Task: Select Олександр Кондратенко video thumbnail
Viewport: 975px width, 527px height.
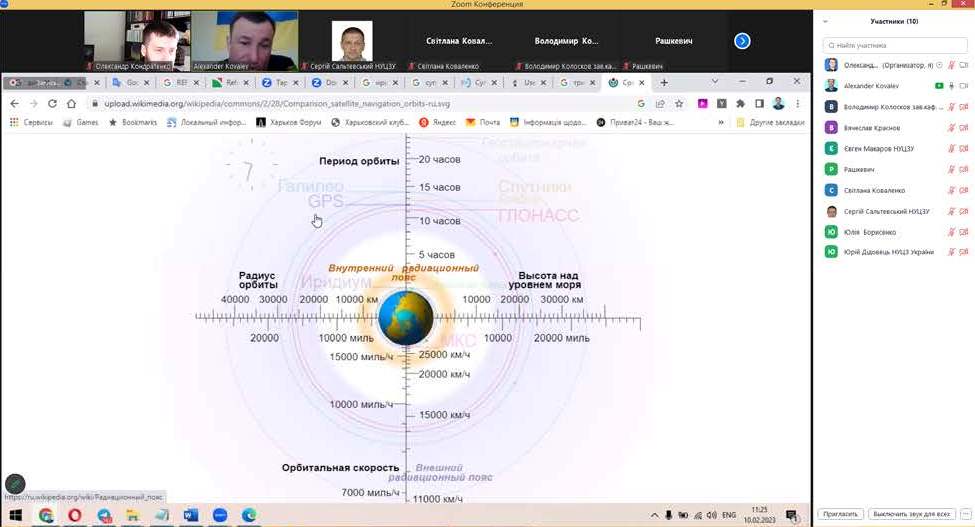Action: [x=137, y=41]
